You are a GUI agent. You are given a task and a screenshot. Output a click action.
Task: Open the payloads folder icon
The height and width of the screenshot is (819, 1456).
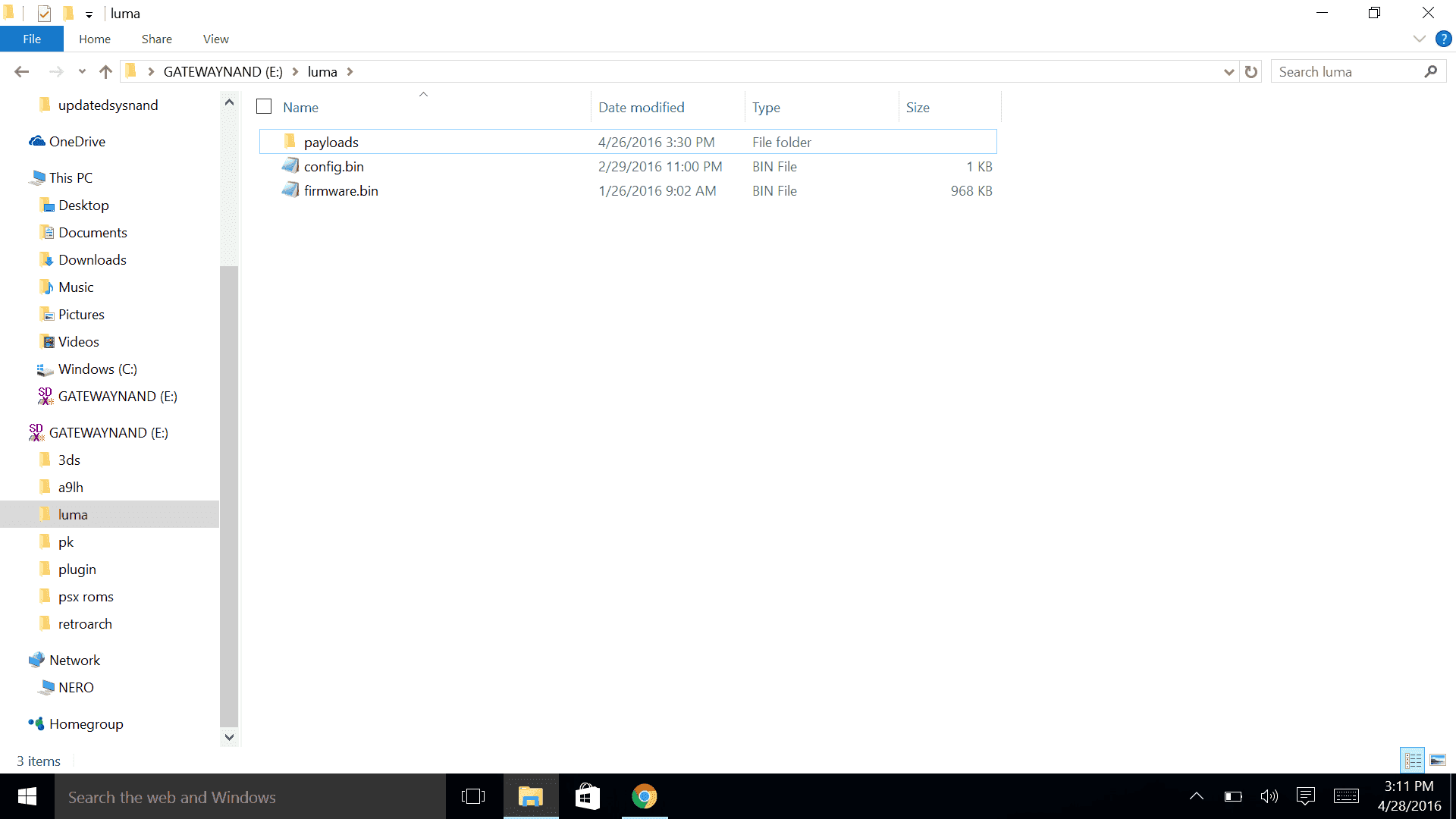coord(290,142)
